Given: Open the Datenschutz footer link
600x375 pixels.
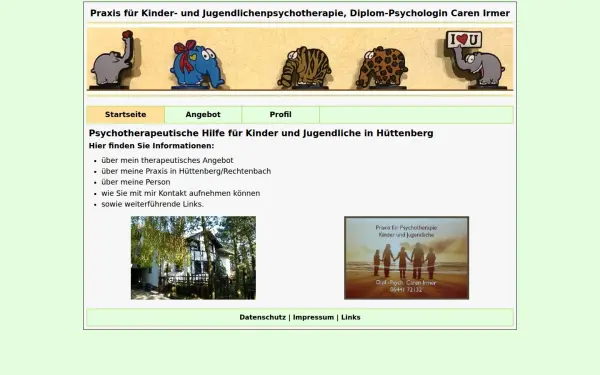Looking at the screenshot, I should [262, 317].
